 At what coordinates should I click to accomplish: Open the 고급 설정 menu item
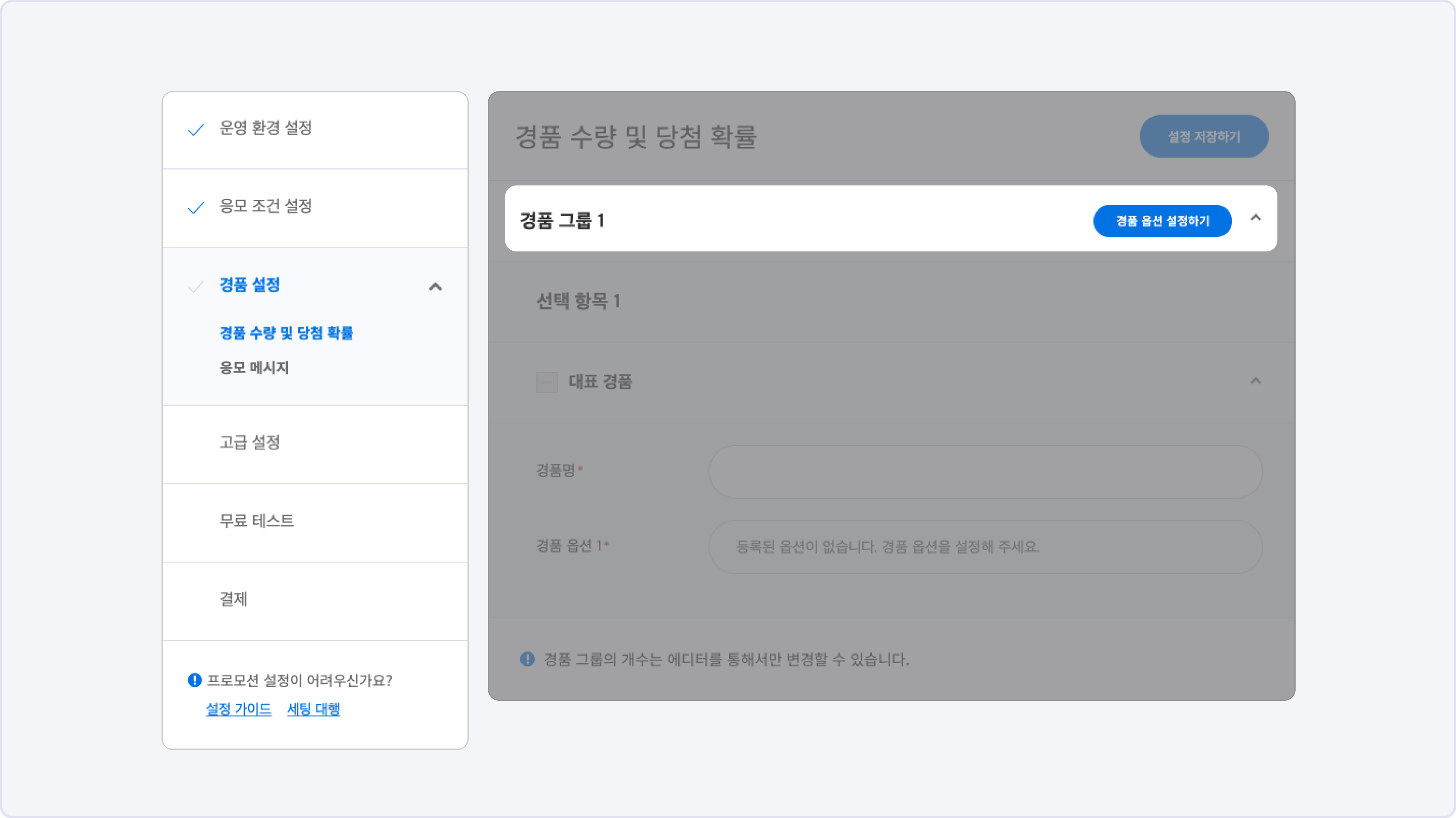(250, 442)
